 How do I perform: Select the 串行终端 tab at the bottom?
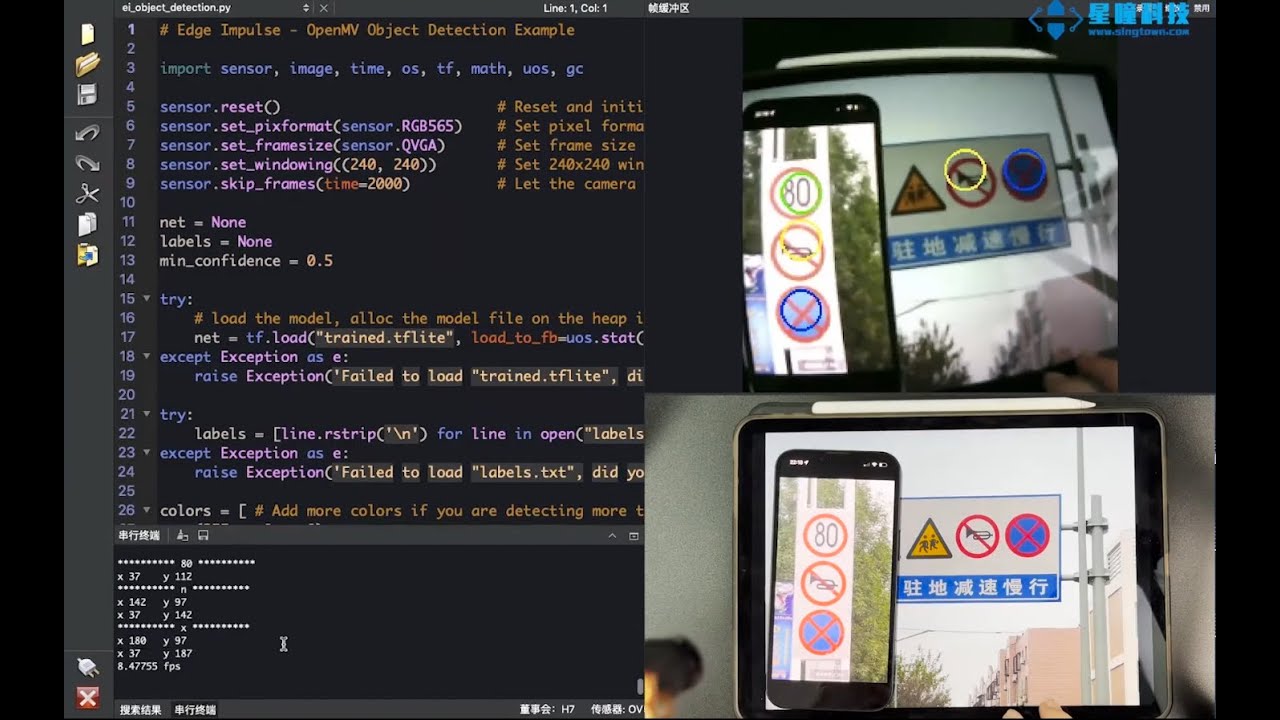pyautogui.click(x=195, y=710)
